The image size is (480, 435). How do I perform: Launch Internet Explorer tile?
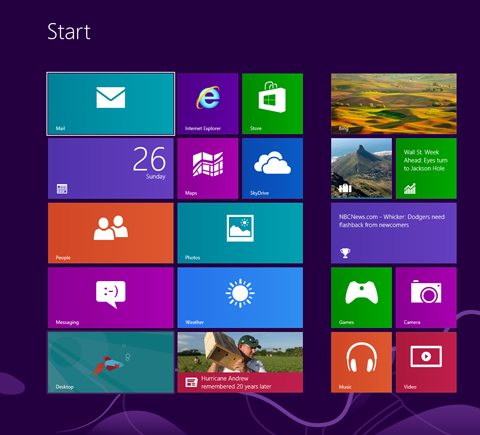tap(208, 104)
